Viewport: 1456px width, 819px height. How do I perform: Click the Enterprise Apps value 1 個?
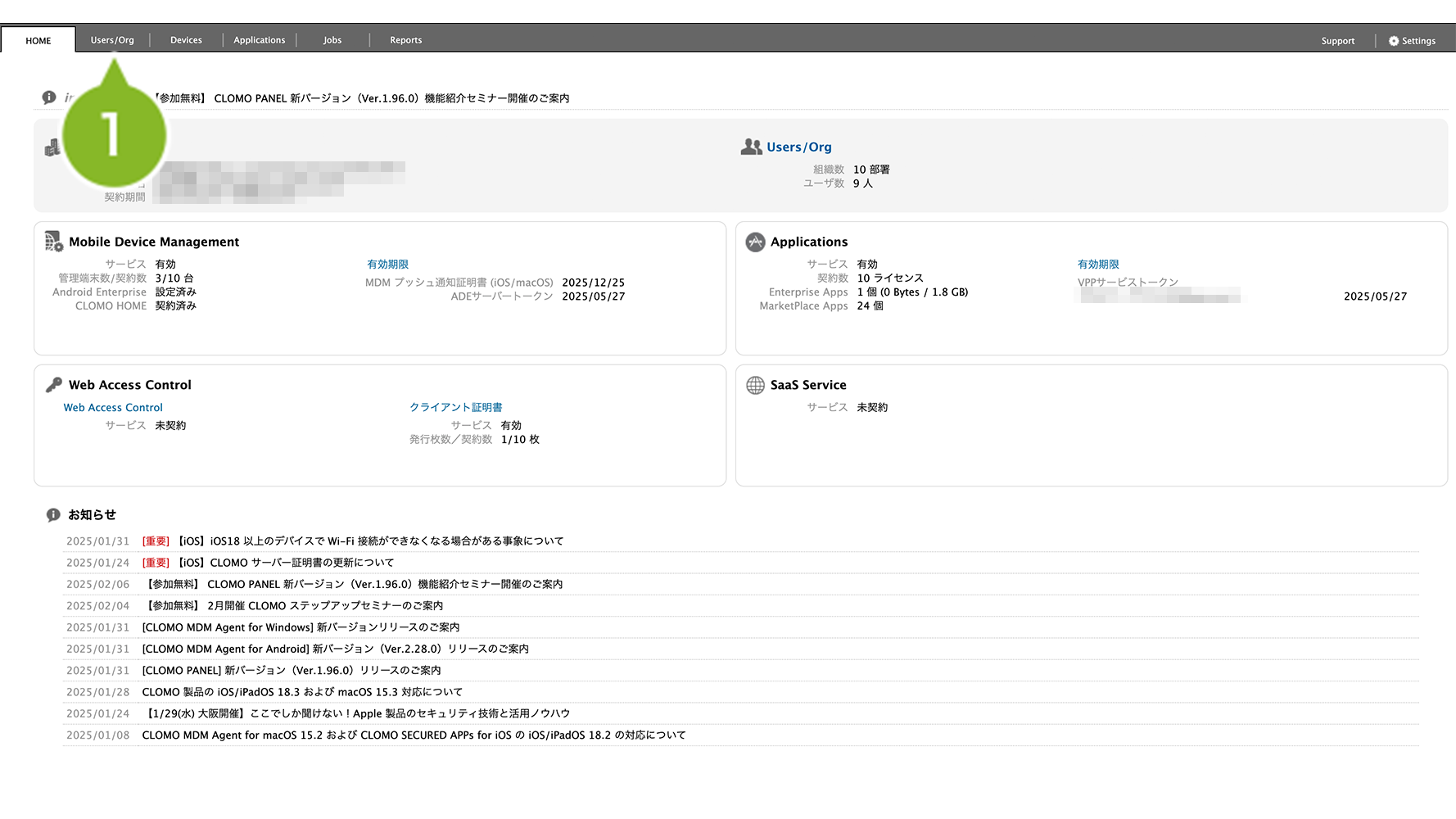click(x=913, y=292)
